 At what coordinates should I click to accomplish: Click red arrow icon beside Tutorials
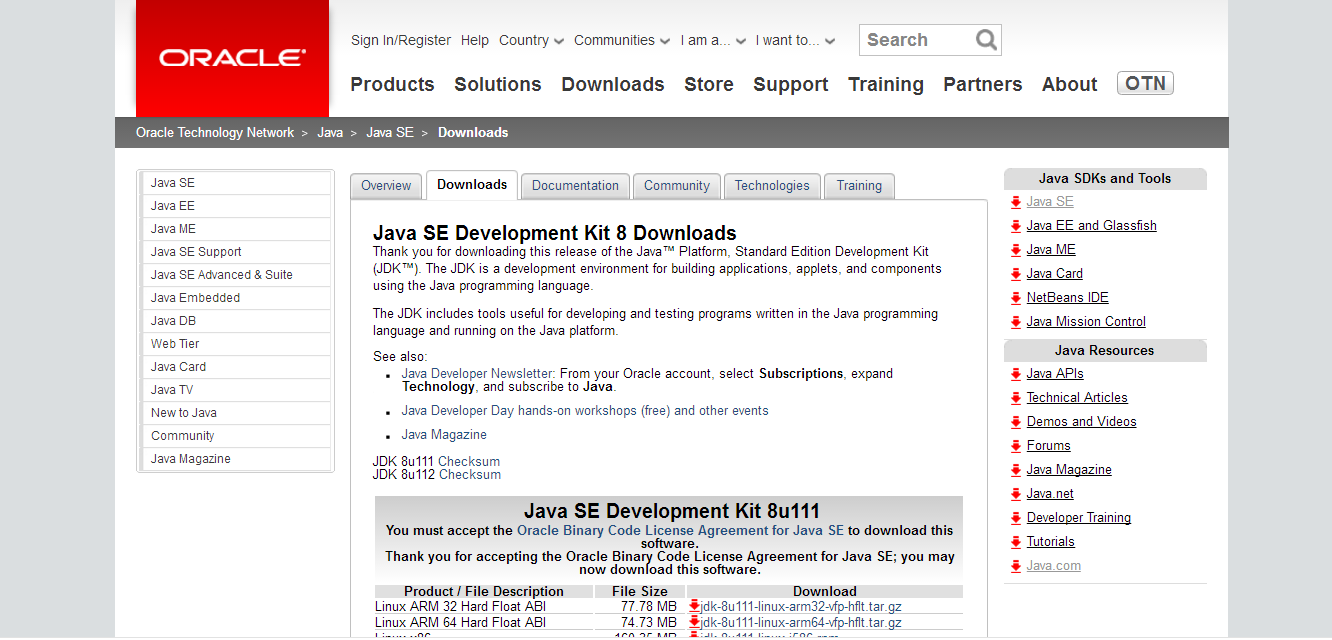click(x=1016, y=542)
